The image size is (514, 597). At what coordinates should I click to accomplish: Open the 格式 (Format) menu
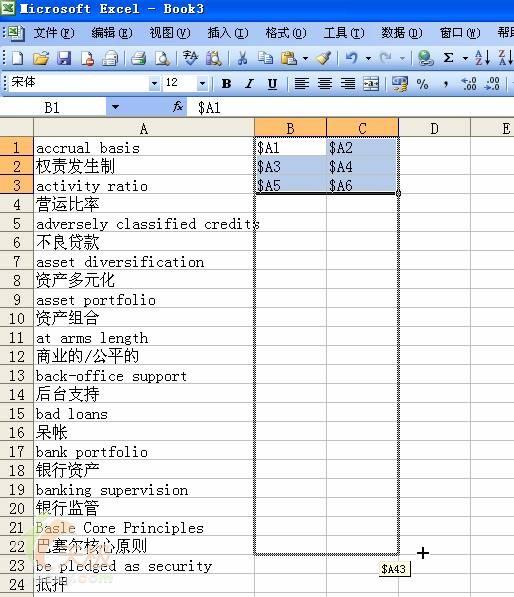pos(286,33)
